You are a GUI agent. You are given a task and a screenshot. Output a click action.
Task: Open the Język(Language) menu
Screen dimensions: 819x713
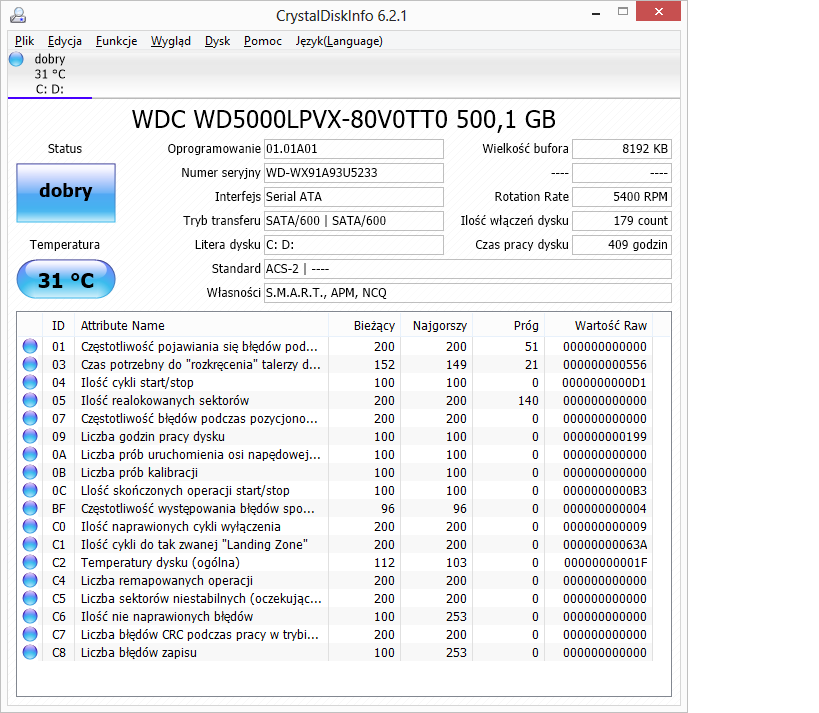(339, 41)
